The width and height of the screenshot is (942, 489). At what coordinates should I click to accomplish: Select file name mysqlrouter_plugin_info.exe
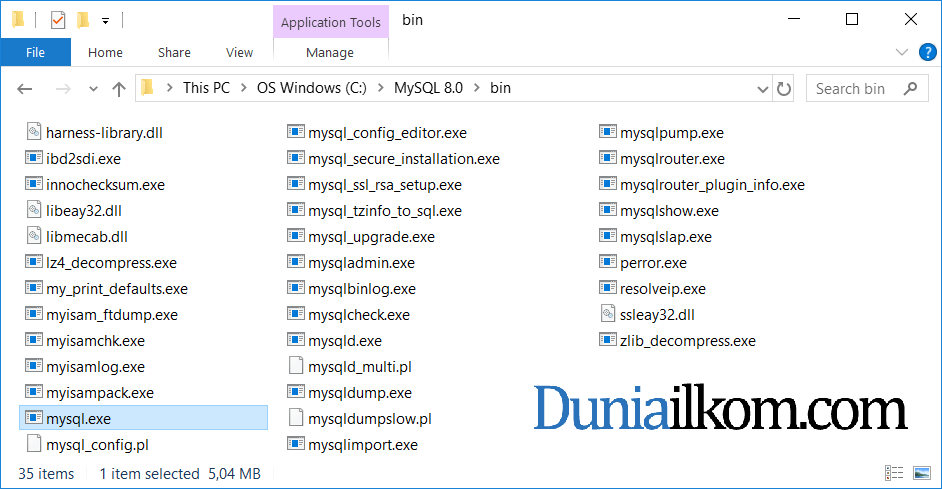click(713, 185)
